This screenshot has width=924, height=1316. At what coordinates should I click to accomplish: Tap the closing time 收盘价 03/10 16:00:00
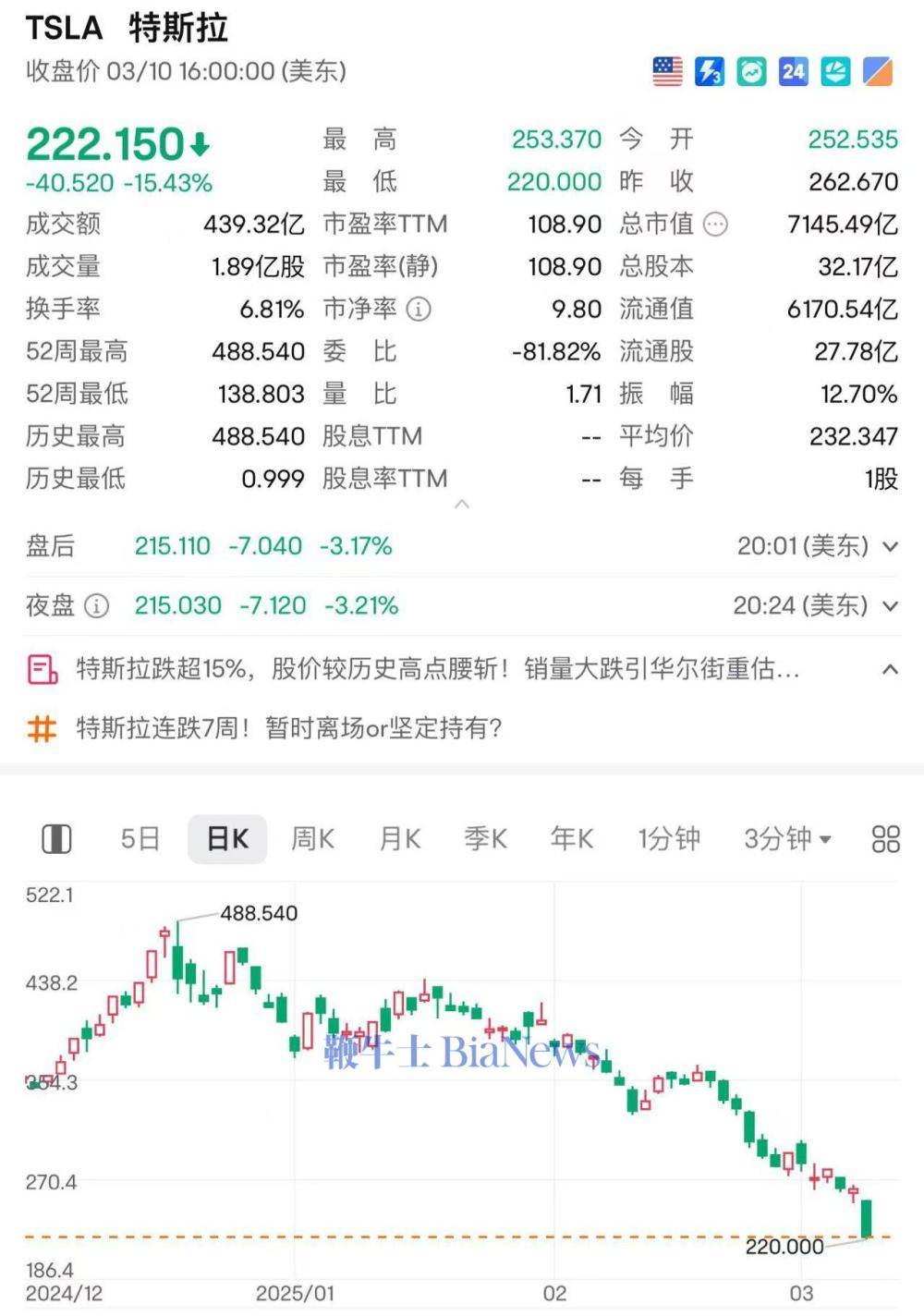click(x=186, y=71)
